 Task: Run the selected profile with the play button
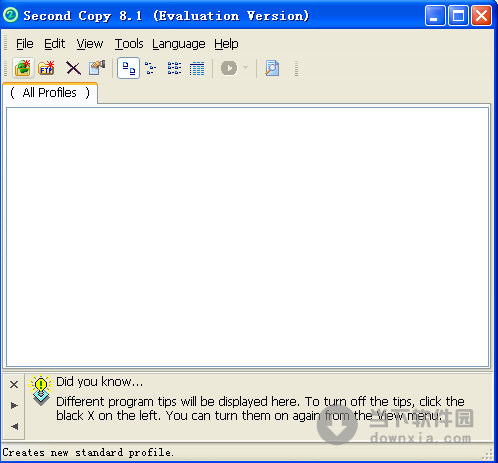(x=229, y=68)
